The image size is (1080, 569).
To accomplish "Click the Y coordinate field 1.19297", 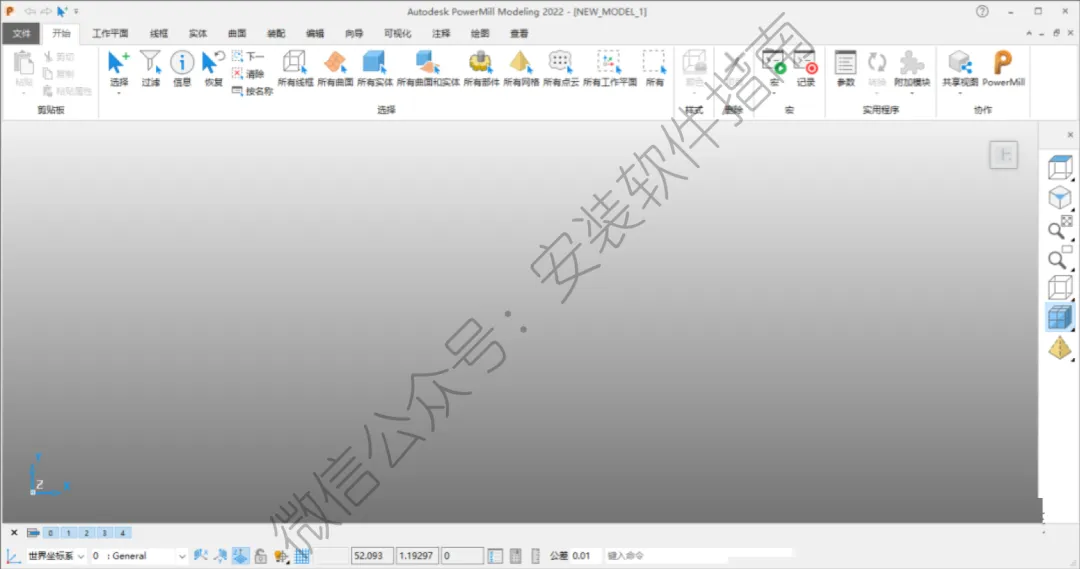I will coord(417,555).
